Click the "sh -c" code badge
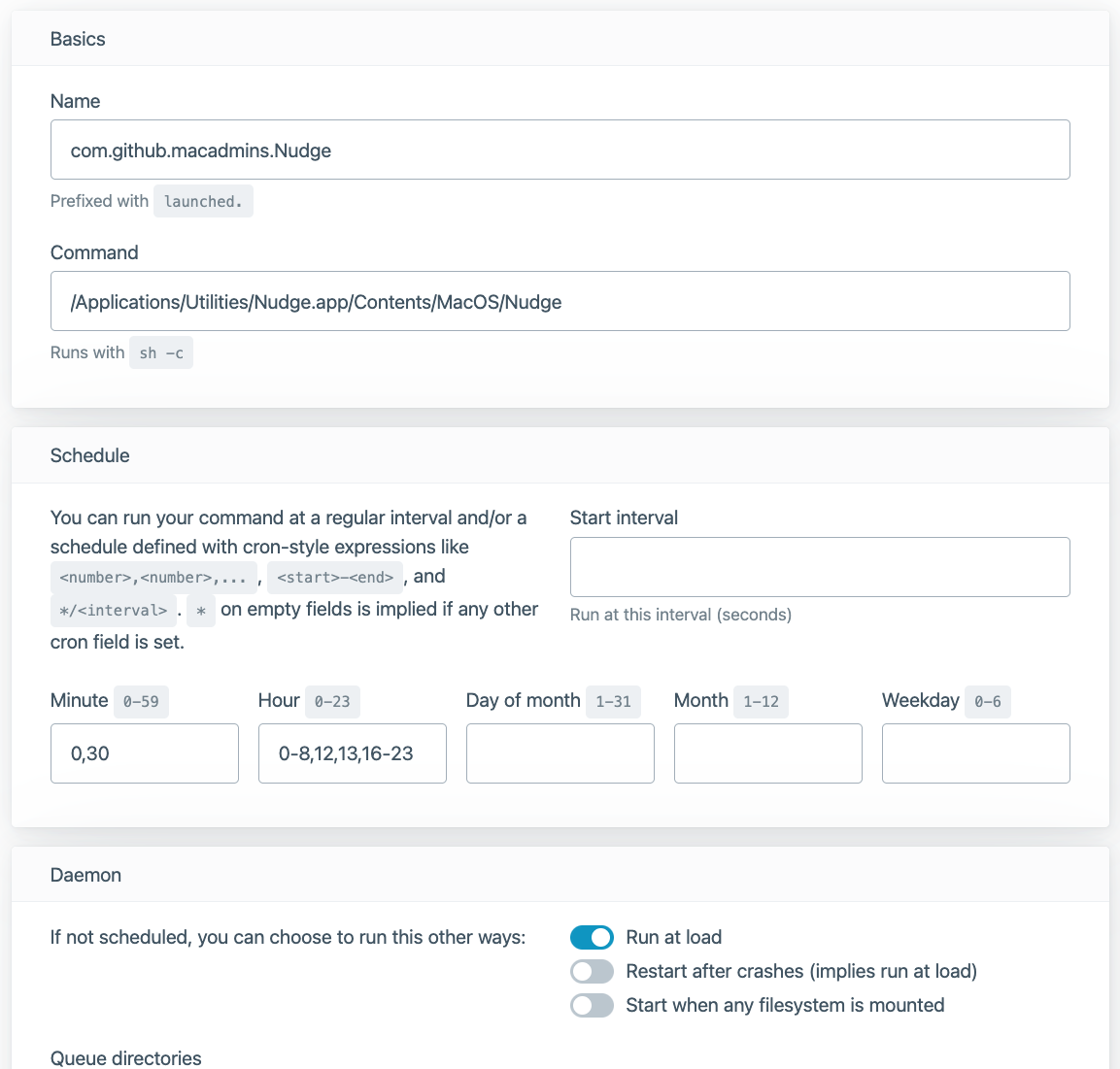The width and height of the screenshot is (1120, 1069). tap(161, 352)
